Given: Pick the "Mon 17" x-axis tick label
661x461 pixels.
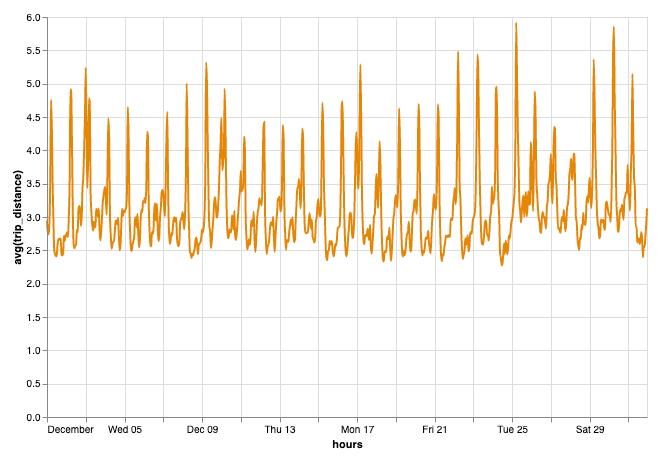Looking at the screenshot, I should point(357,430).
